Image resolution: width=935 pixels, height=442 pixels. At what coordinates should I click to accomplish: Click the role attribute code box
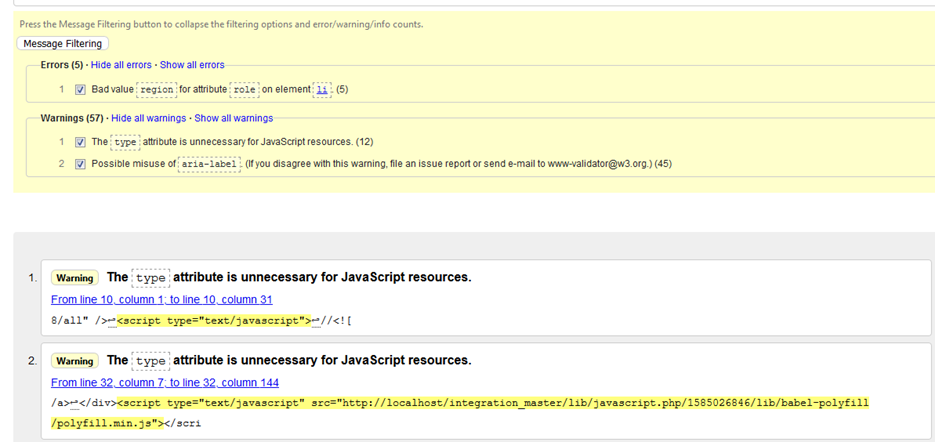(x=244, y=89)
